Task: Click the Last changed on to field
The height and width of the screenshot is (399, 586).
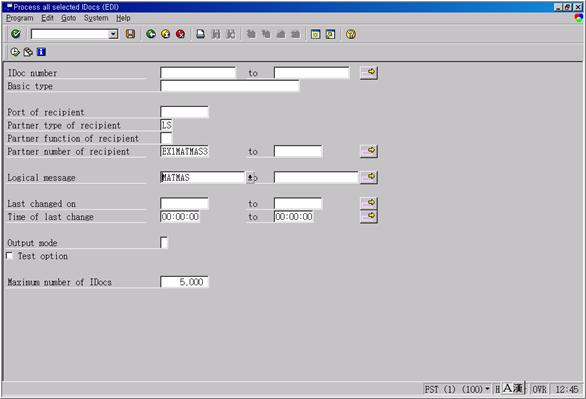Action: [298, 204]
